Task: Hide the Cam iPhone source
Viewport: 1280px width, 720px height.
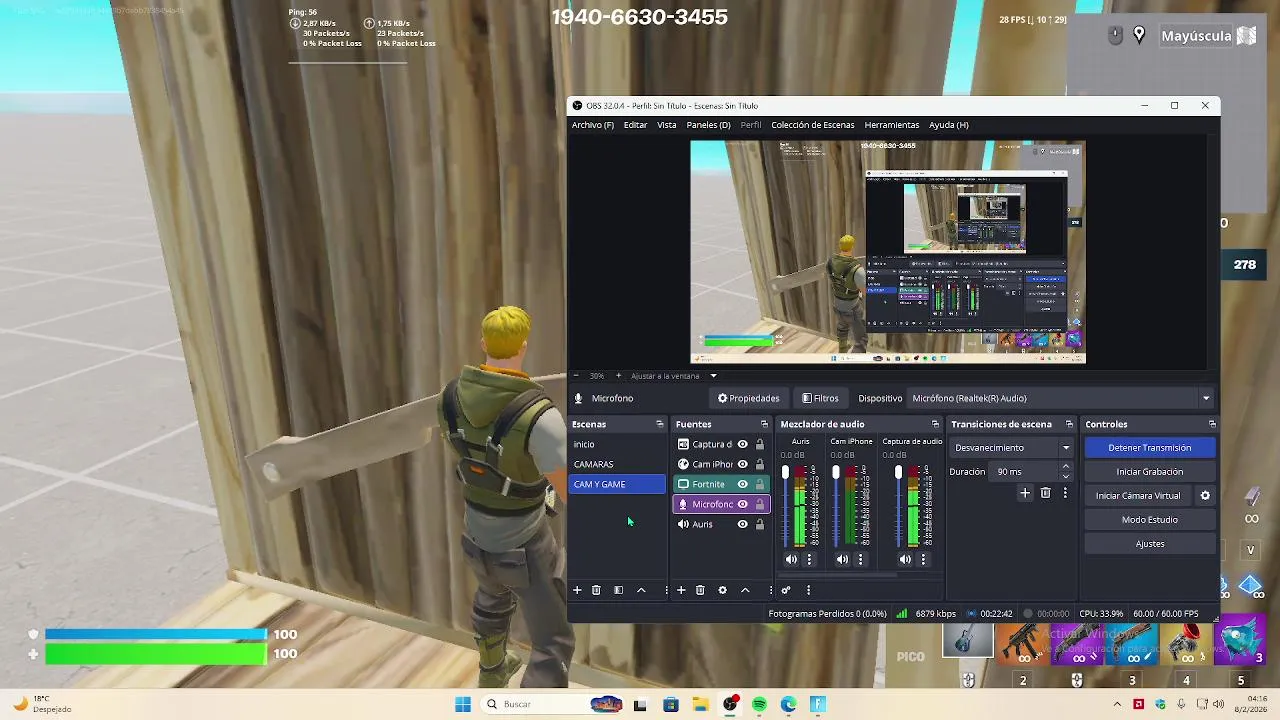Action: pyautogui.click(x=742, y=464)
